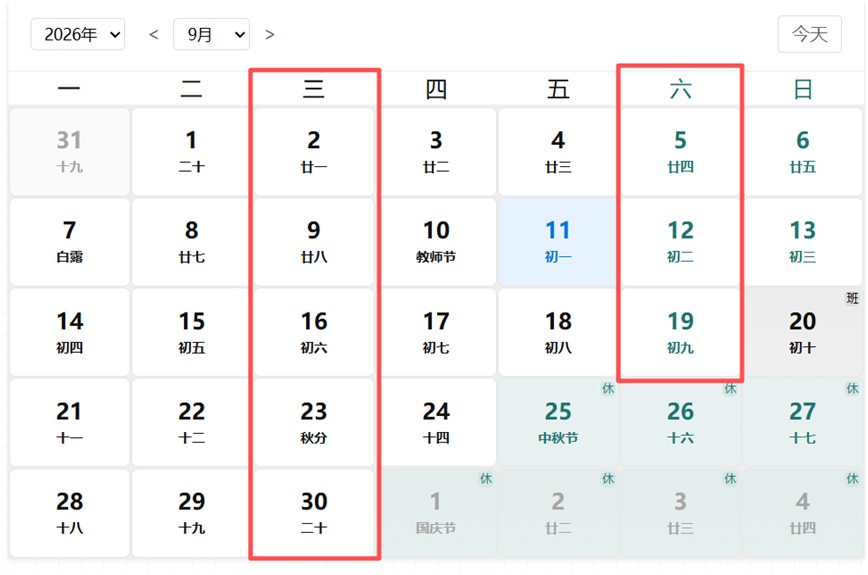The image size is (868, 575).
Task: Click the 六 Saturday column header
Action: coord(680,89)
